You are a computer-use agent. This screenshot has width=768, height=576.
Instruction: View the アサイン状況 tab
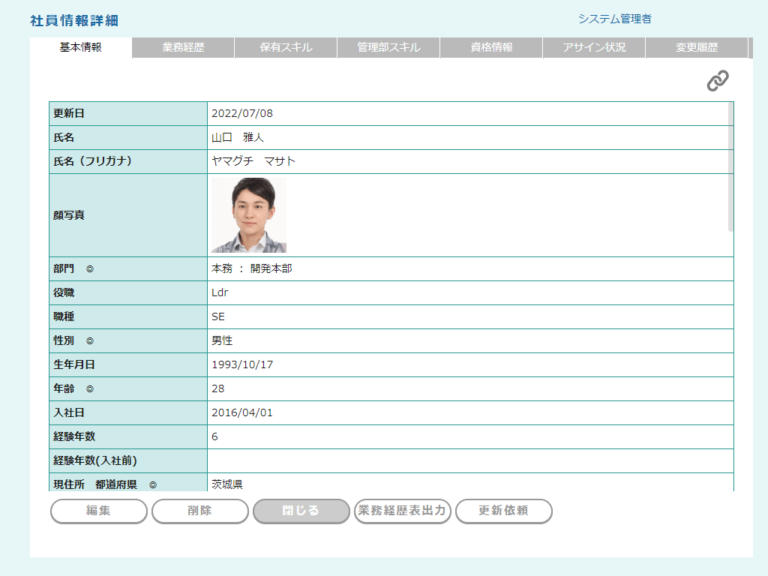coord(594,48)
